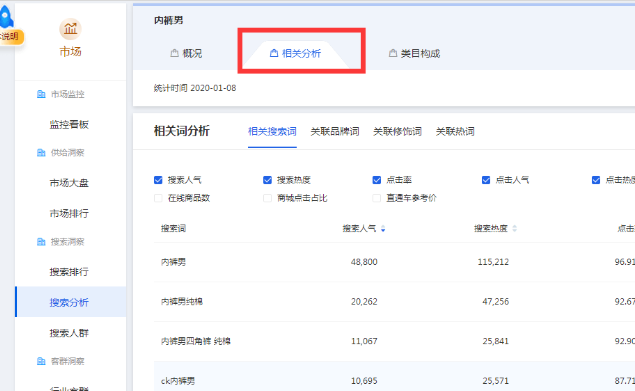Click the 内裤男纯棉 search term row

pos(182,301)
